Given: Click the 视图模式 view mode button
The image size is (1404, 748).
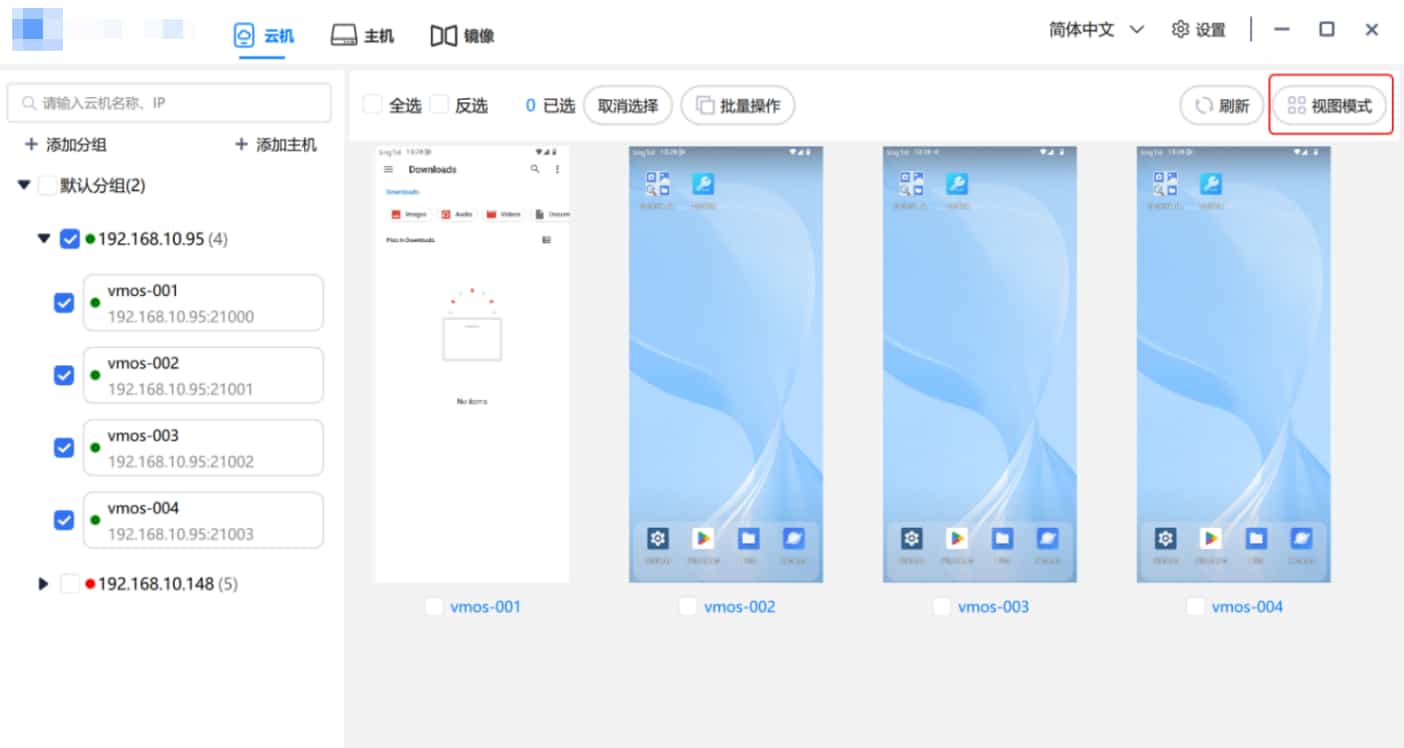Looking at the screenshot, I should 1330,106.
